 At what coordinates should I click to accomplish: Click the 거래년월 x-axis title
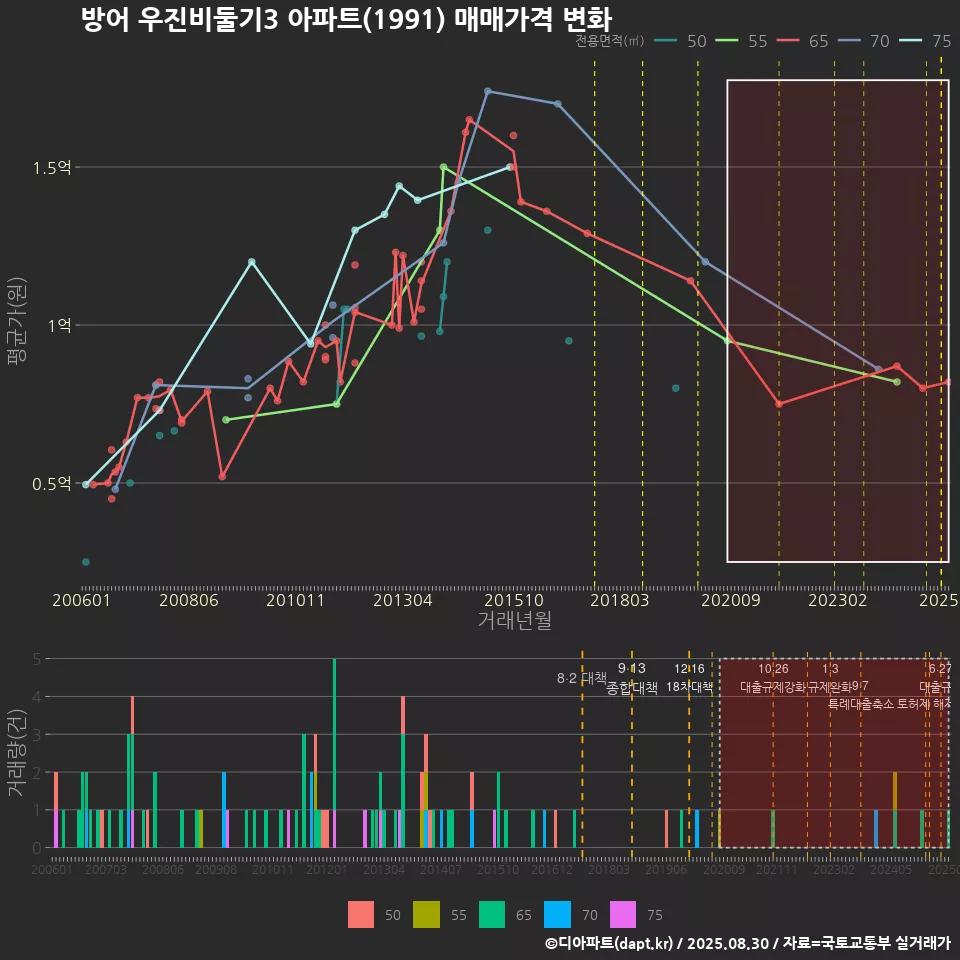pos(514,620)
